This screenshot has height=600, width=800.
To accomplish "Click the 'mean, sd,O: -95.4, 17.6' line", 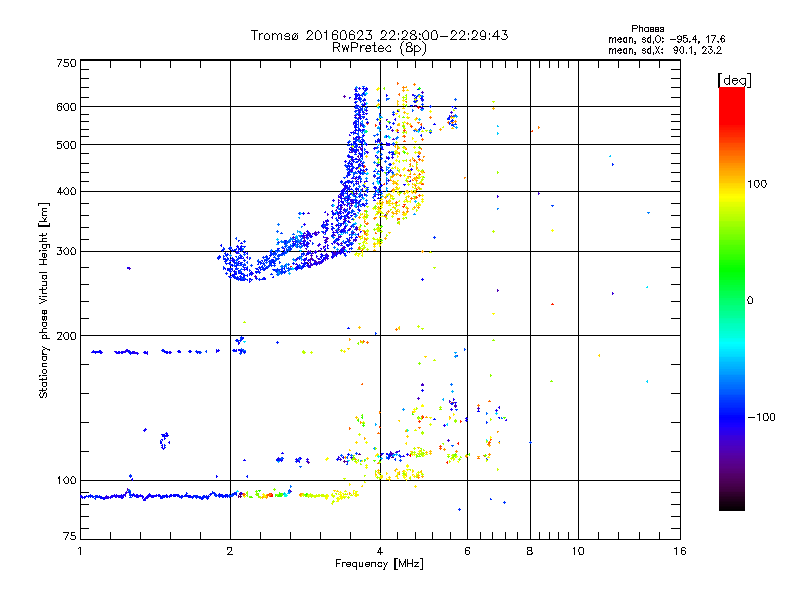I will click(666, 39).
